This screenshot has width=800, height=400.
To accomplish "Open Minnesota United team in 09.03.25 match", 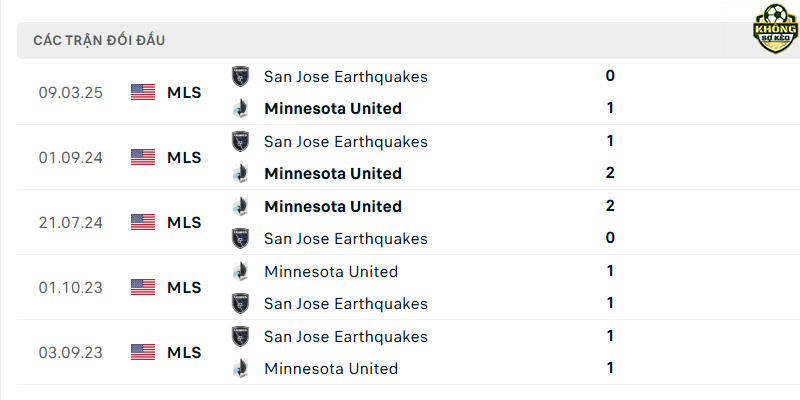I will (333, 108).
